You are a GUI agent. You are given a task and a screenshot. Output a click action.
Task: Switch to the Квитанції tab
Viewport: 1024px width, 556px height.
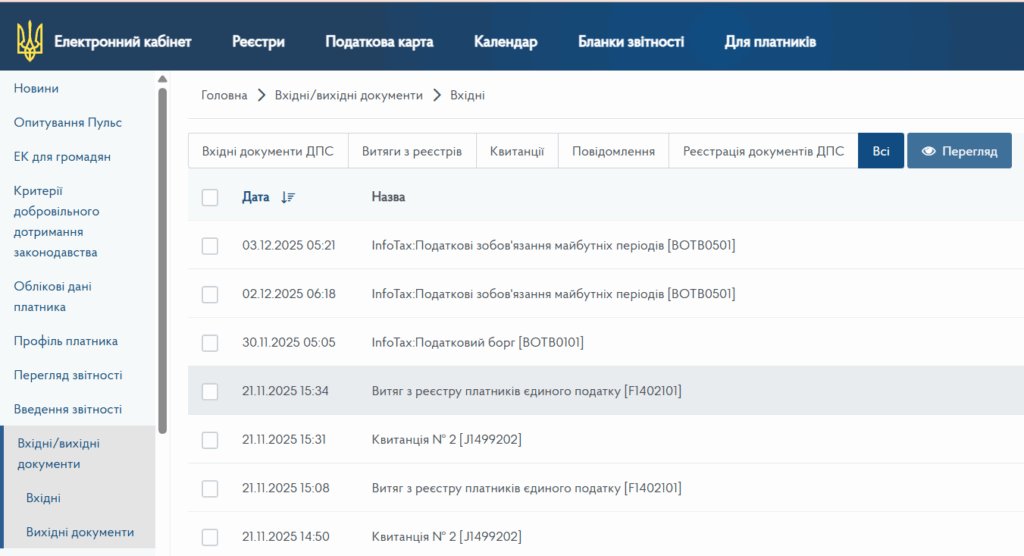tap(516, 151)
